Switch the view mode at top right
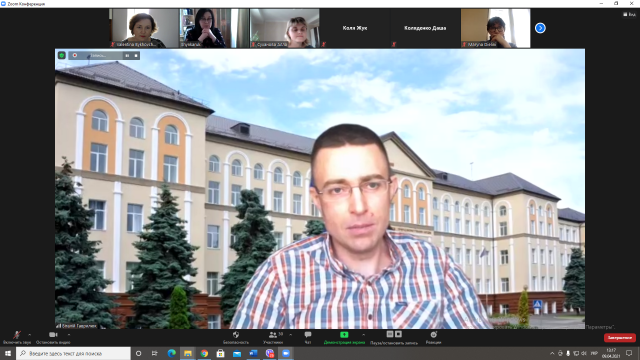 click(629, 14)
